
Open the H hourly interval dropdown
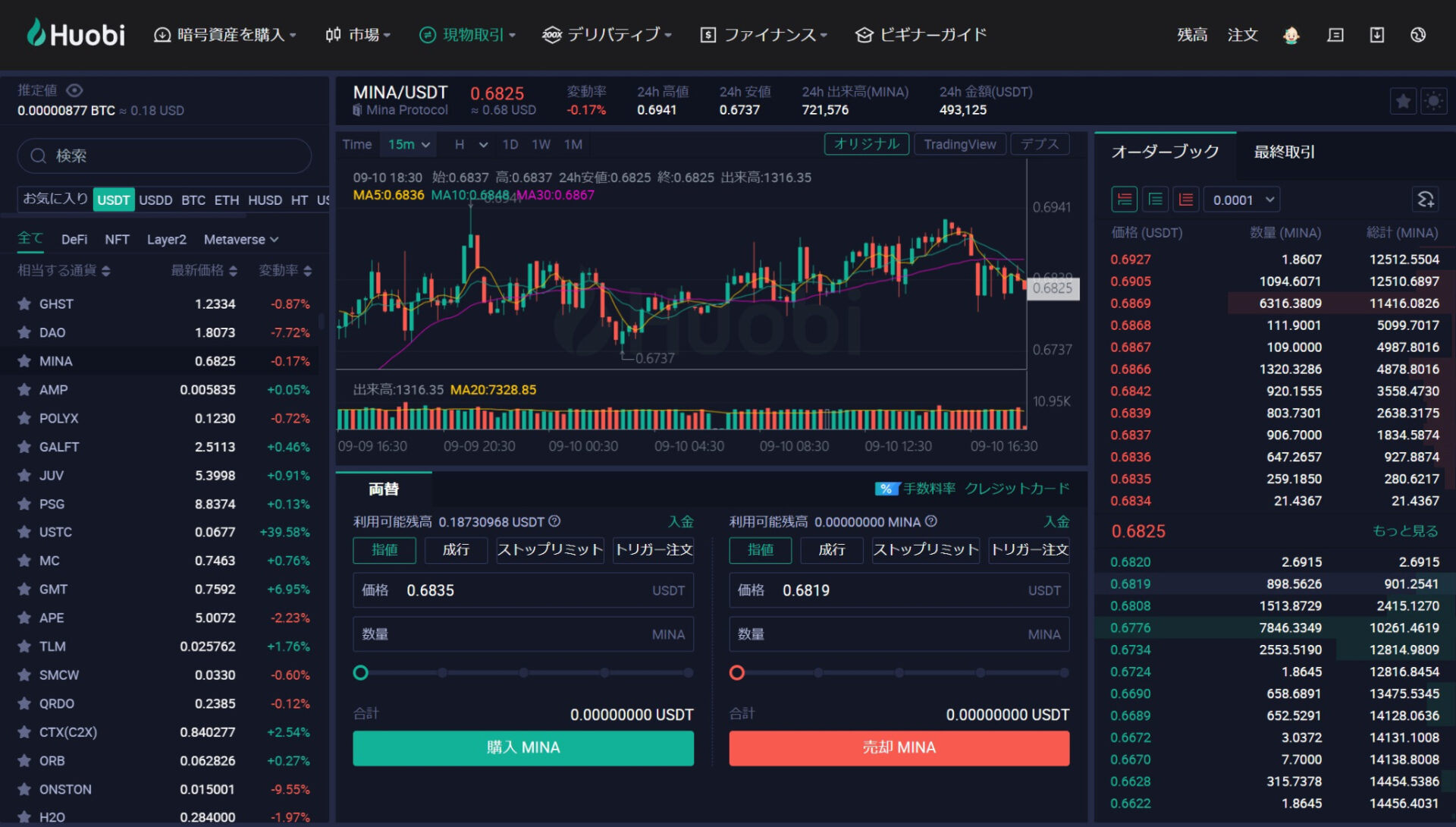471,144
